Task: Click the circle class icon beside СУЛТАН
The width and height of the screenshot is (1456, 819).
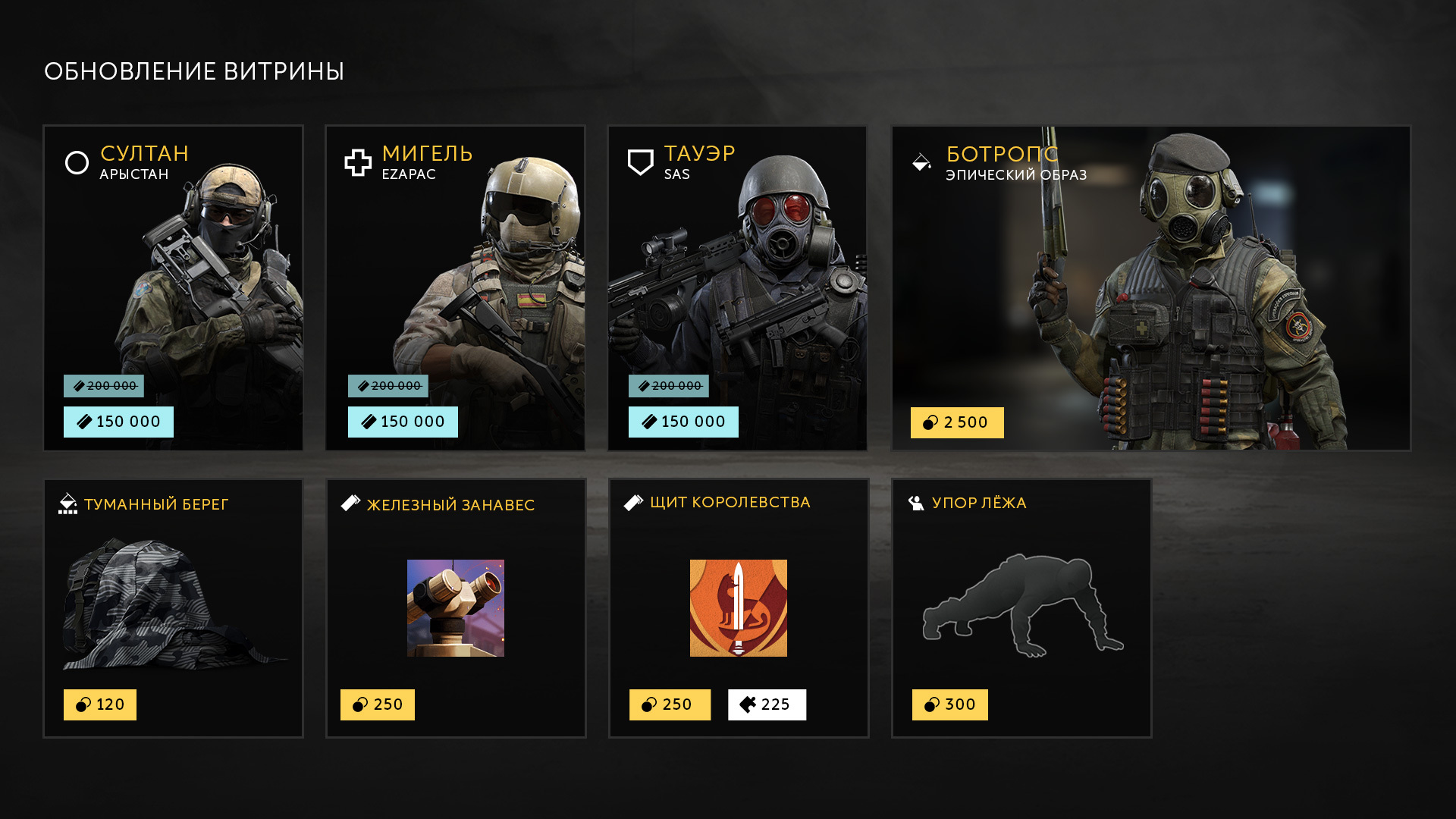Action: tap(77, 162)
